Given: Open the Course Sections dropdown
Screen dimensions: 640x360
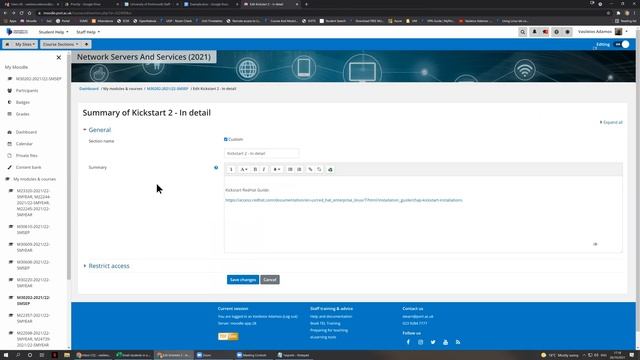Looking at the screenshot, I should [60, 44].
